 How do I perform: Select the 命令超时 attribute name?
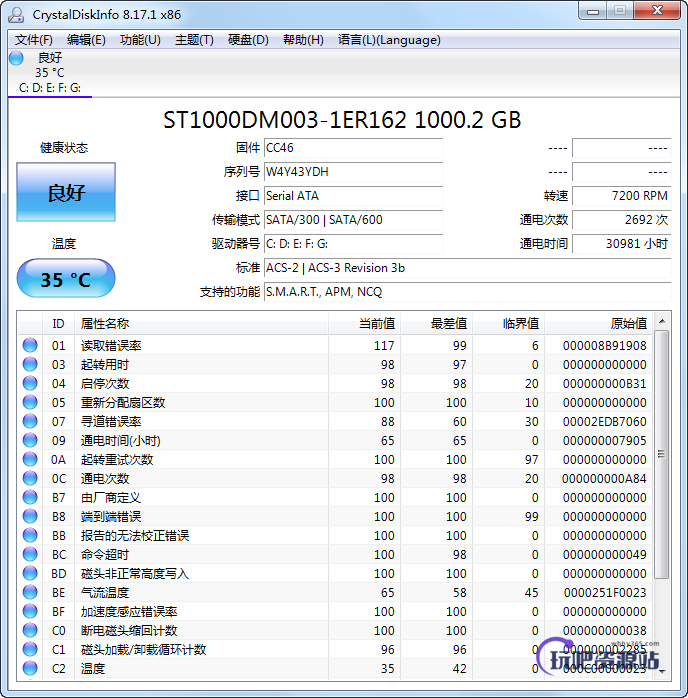(105, 554)
